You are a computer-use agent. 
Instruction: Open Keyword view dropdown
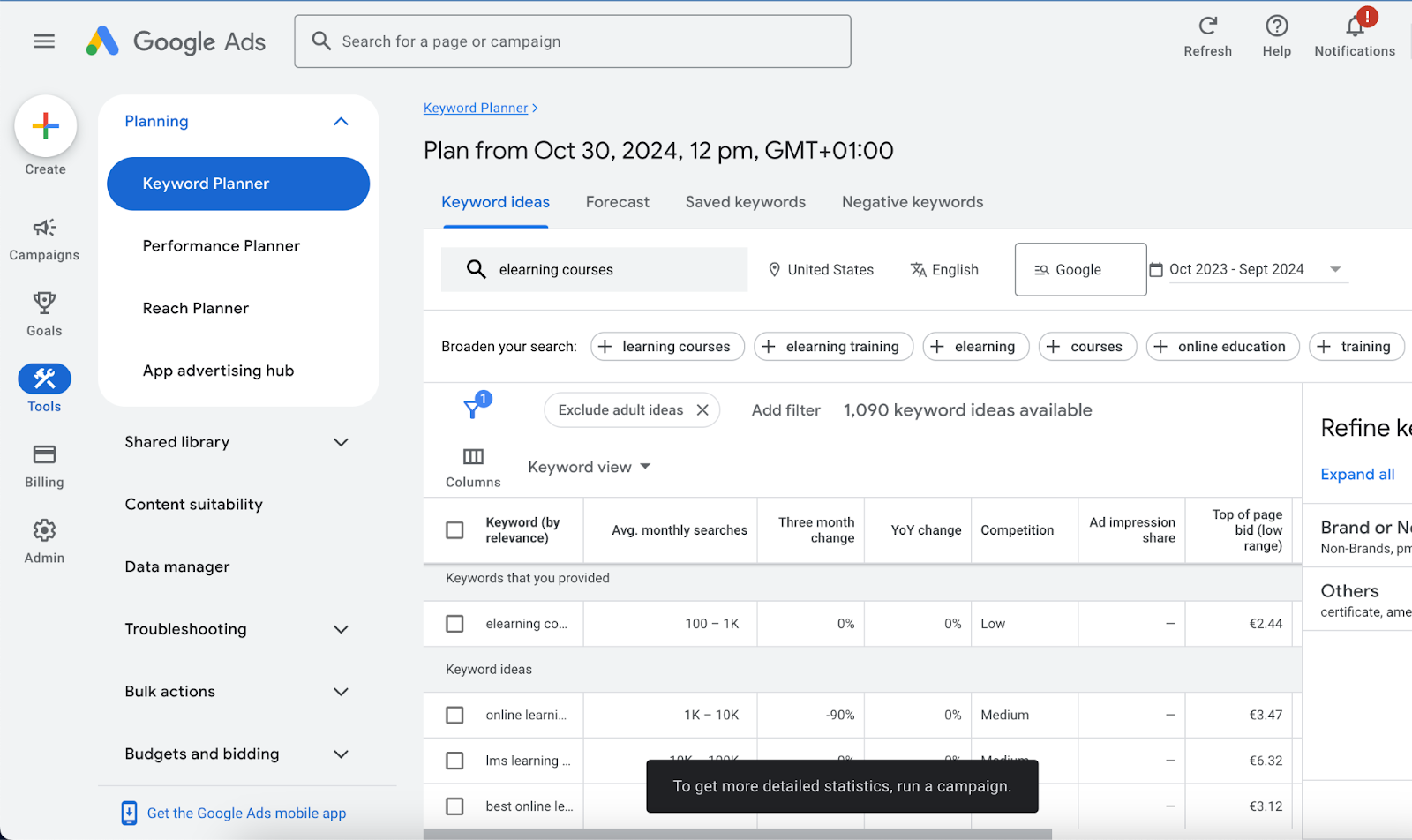[x=589, y=467]
